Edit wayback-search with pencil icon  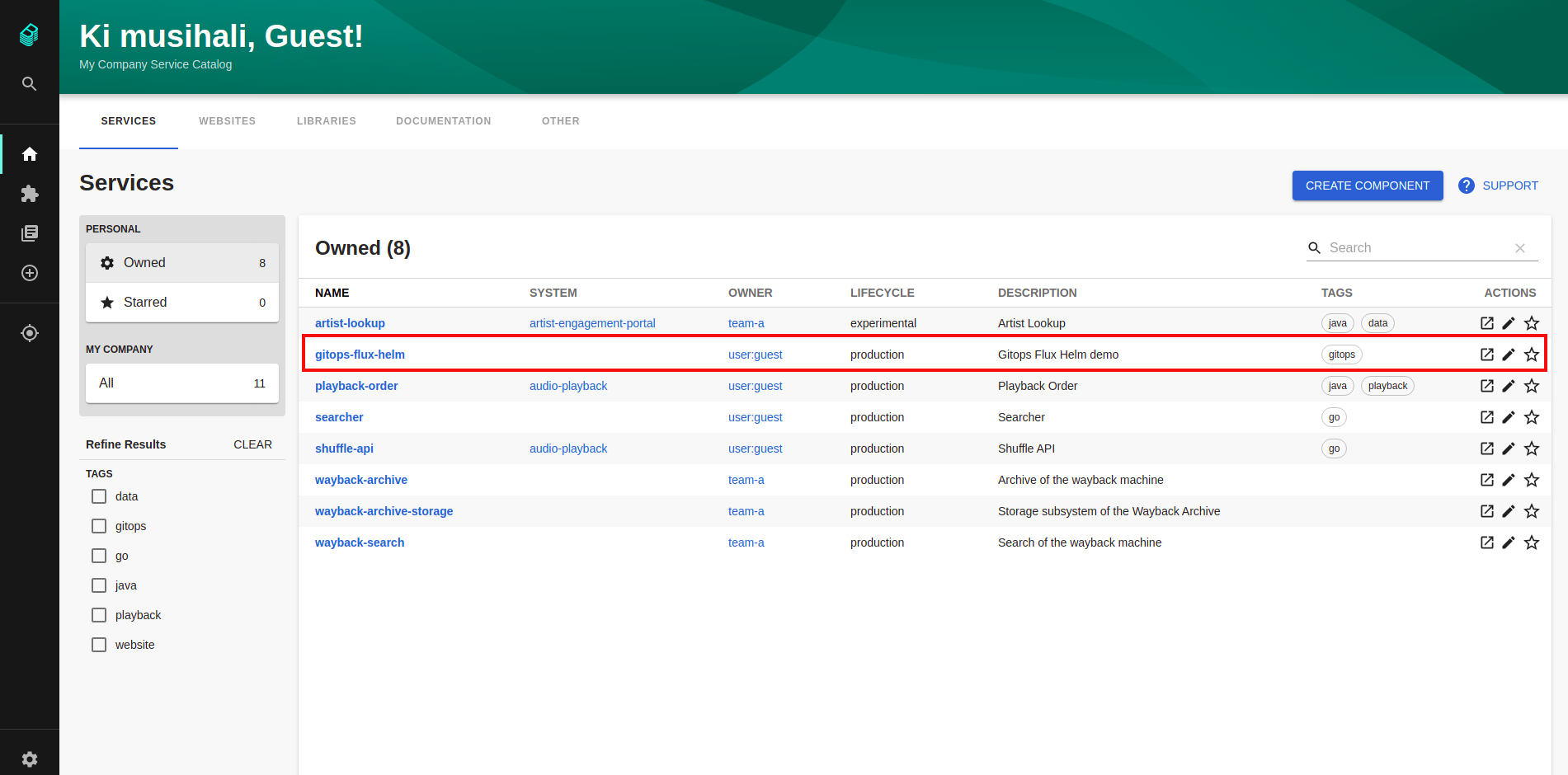point(1509,542)
